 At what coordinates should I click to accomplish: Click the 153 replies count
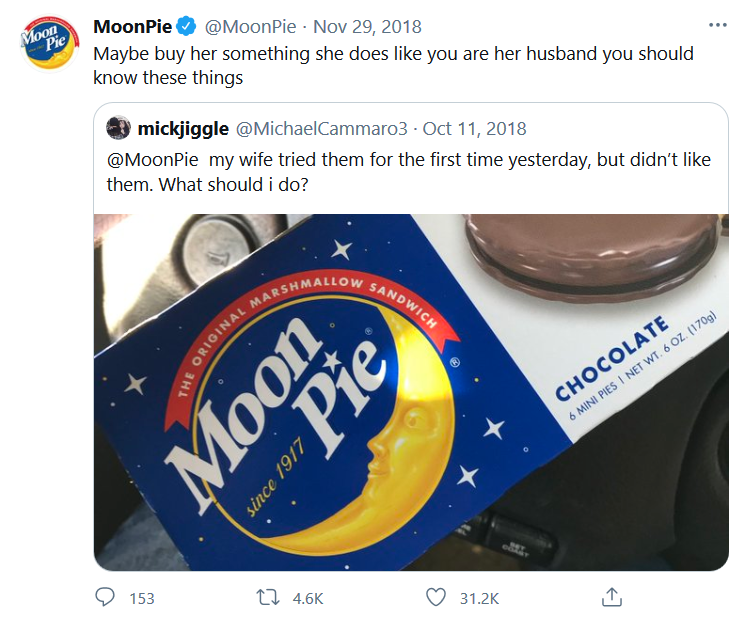[142, 598]
